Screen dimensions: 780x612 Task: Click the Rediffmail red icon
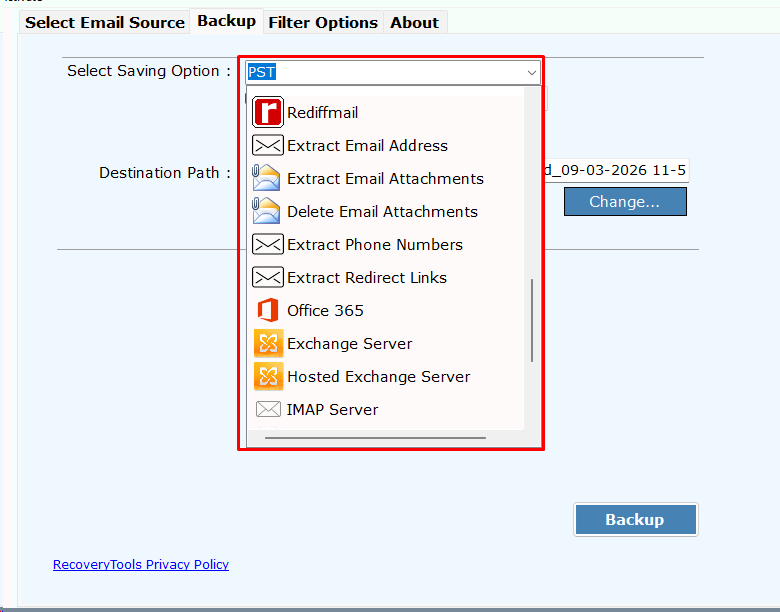pyautogui.click(x=268, y=112)
